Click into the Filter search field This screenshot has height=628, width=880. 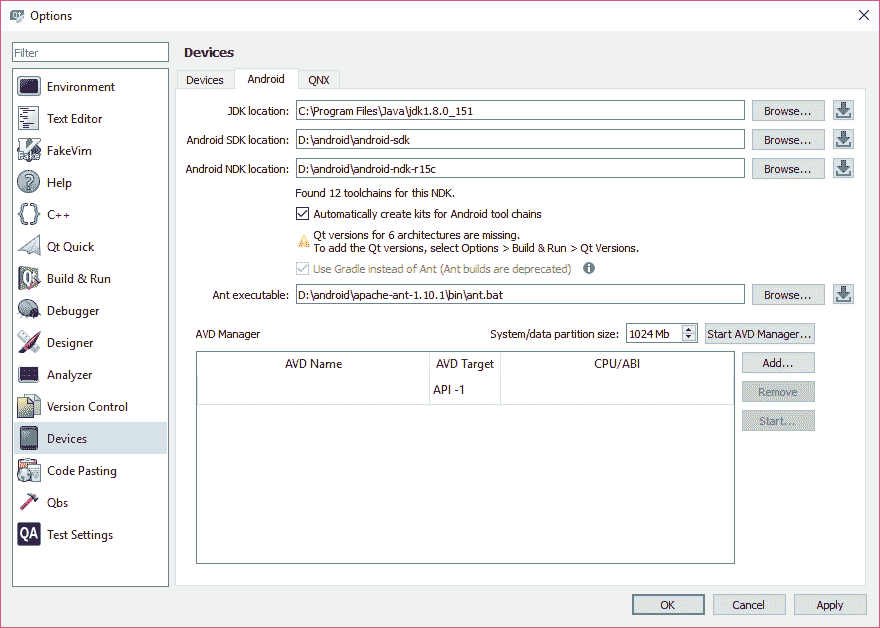[90, 53]
